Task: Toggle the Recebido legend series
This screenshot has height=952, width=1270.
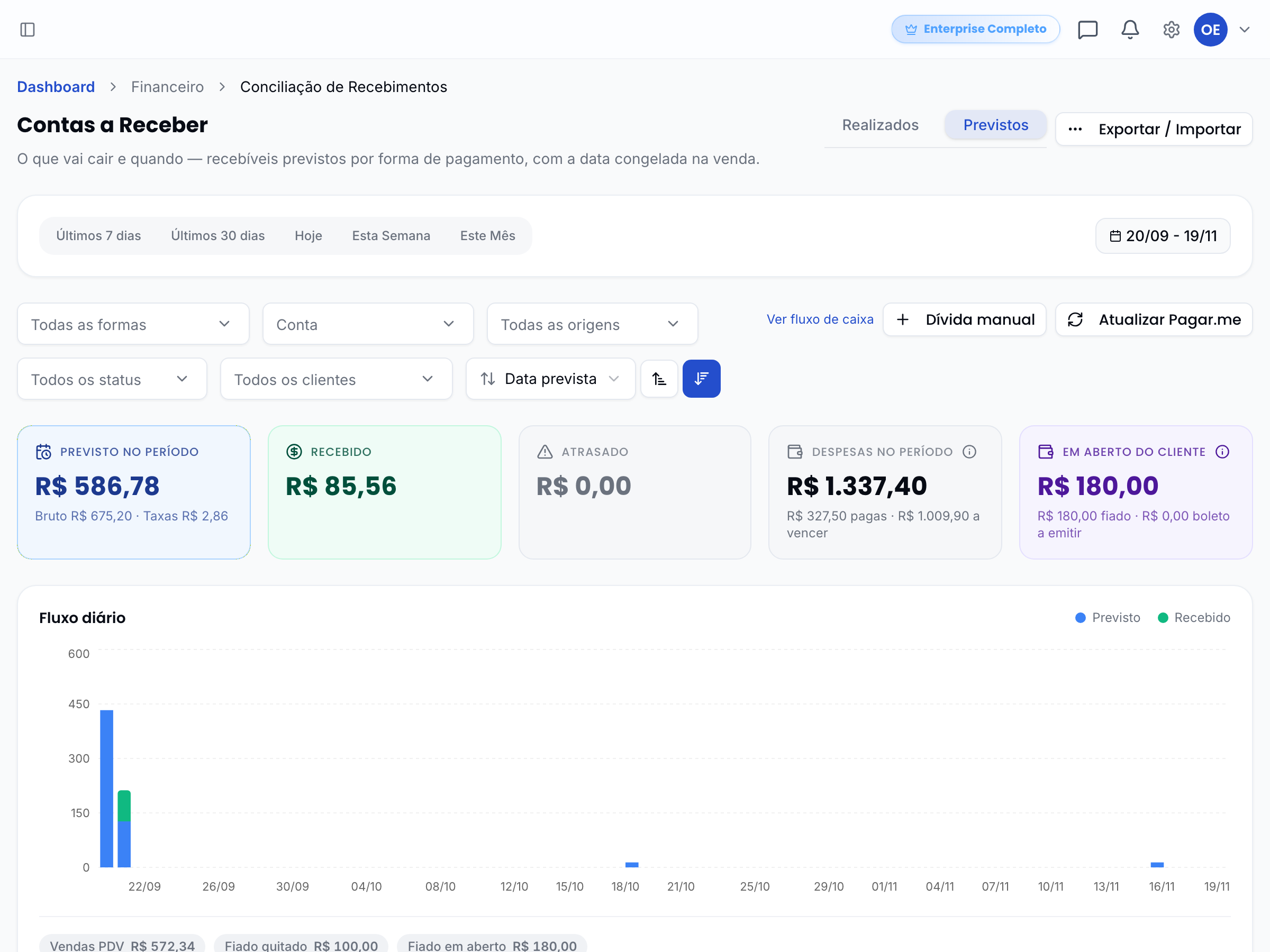Action: [1193, 617]
